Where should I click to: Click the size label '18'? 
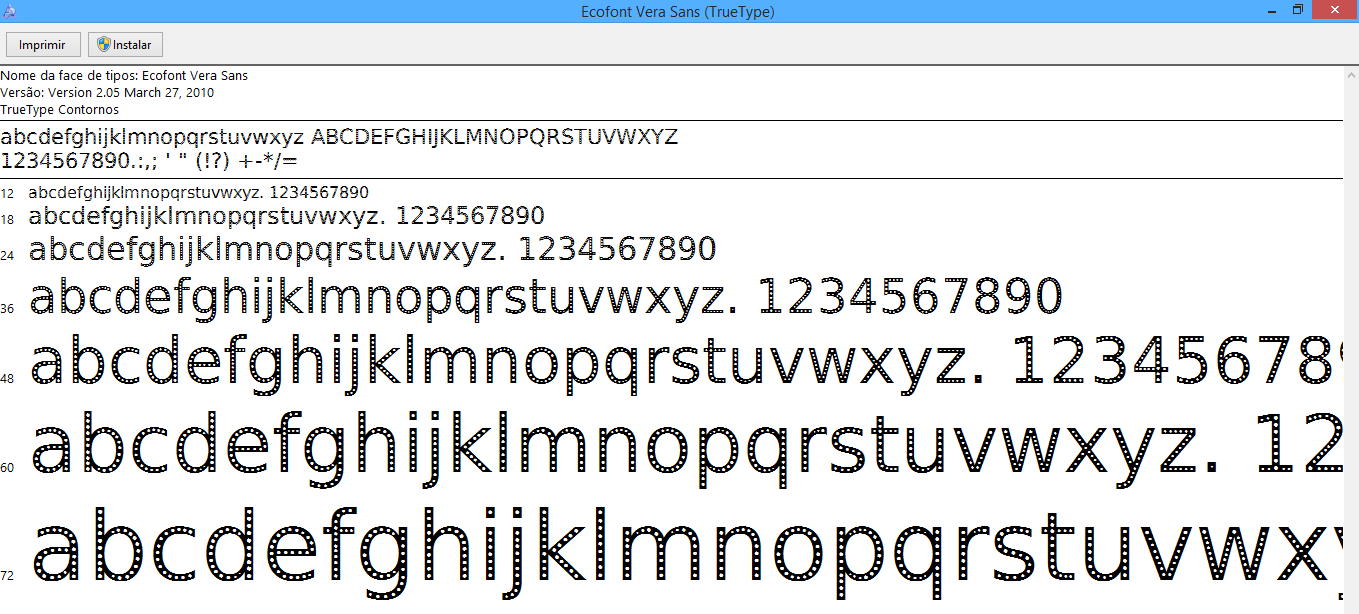pos(7,220)
